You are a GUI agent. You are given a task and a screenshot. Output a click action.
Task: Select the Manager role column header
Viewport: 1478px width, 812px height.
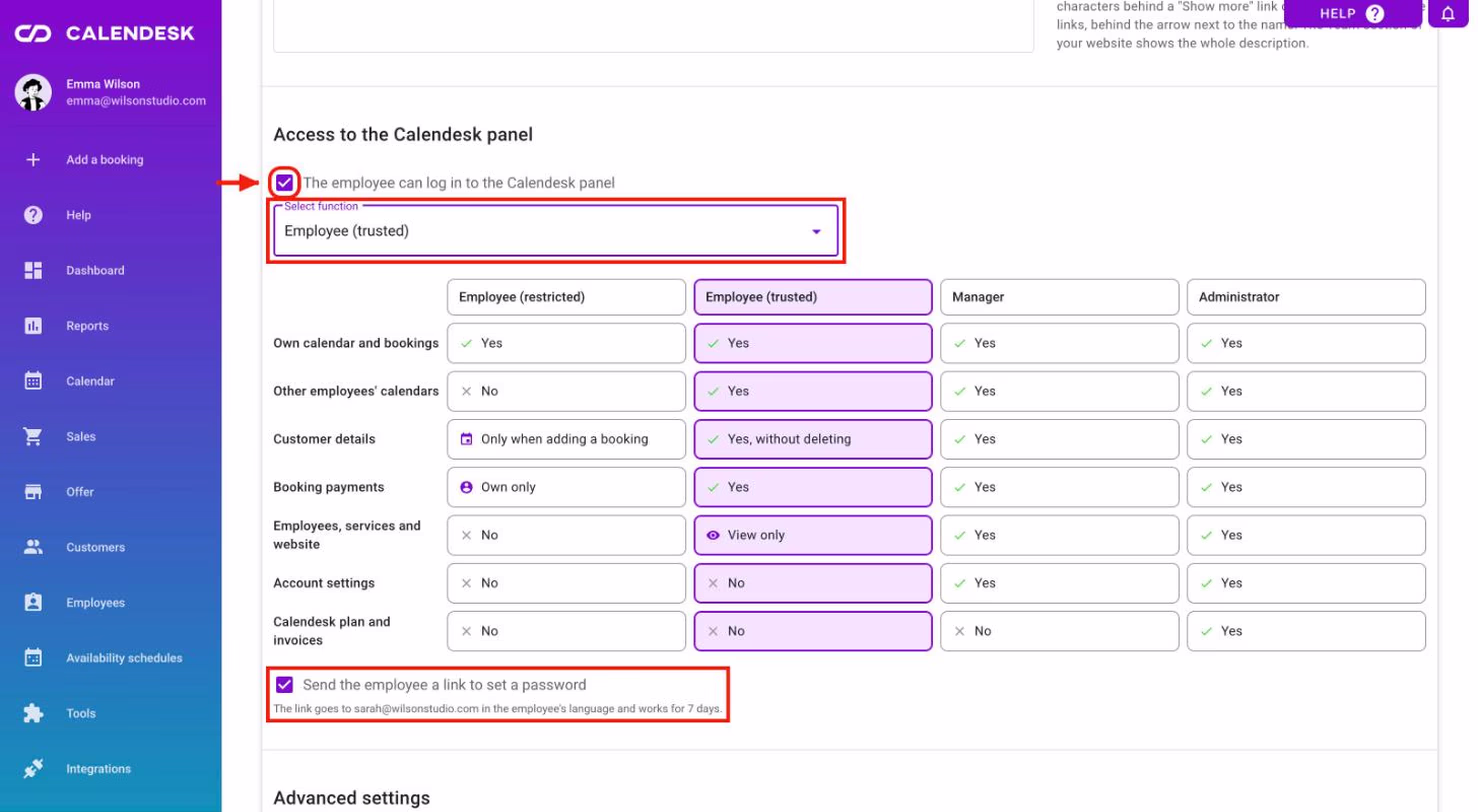1060,297
